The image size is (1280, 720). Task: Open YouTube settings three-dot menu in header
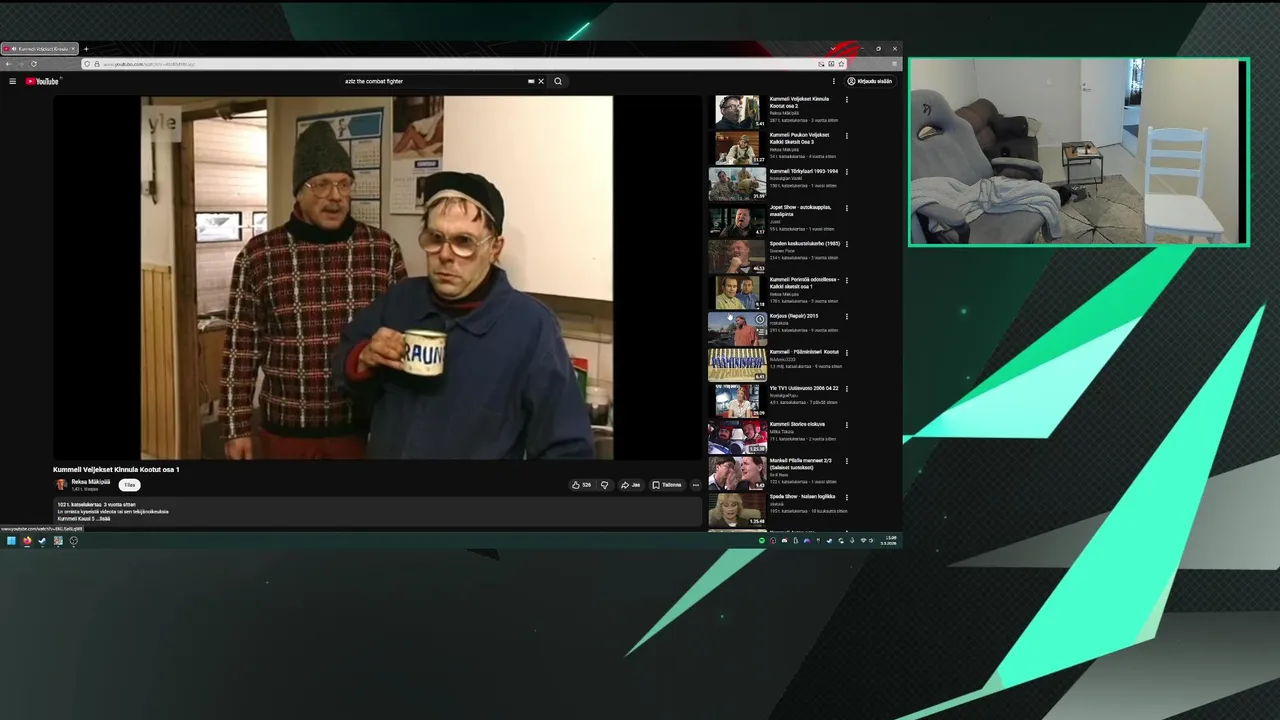tap(834, 81)
